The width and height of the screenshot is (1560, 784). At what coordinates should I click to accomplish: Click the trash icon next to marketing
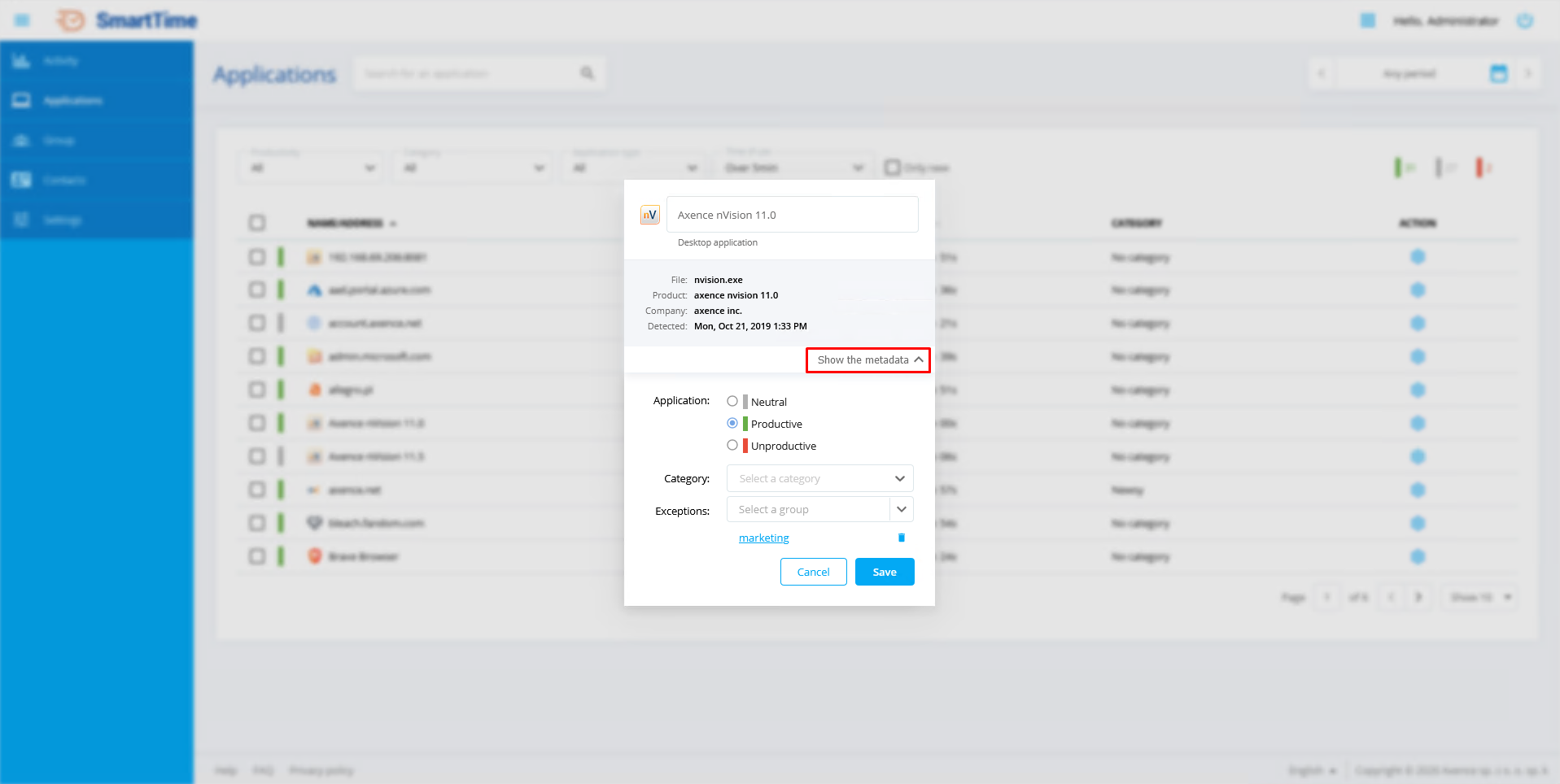(x=901, y=538)
